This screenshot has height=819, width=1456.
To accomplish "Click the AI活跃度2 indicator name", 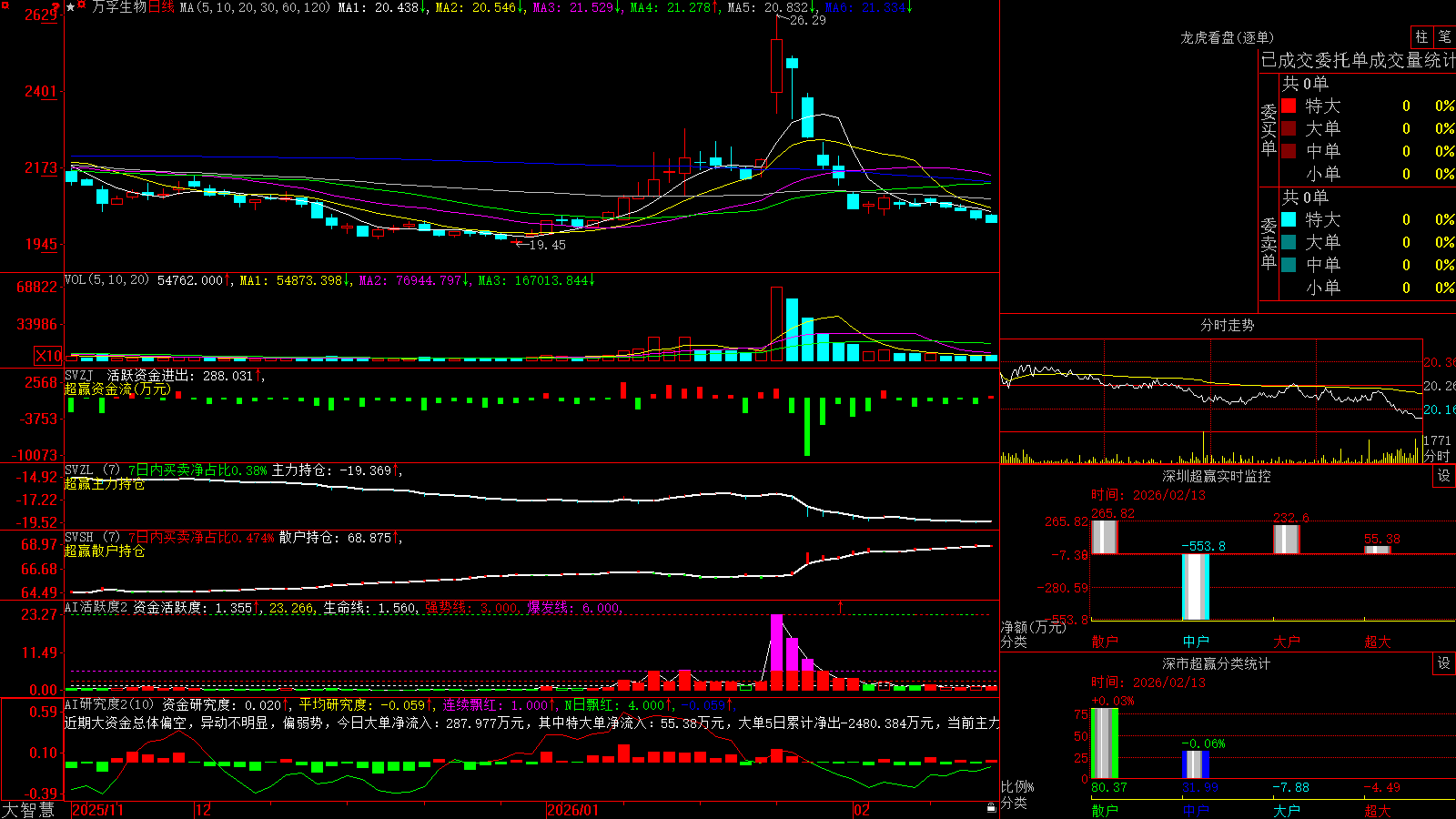I will click(x=96, y=608).
